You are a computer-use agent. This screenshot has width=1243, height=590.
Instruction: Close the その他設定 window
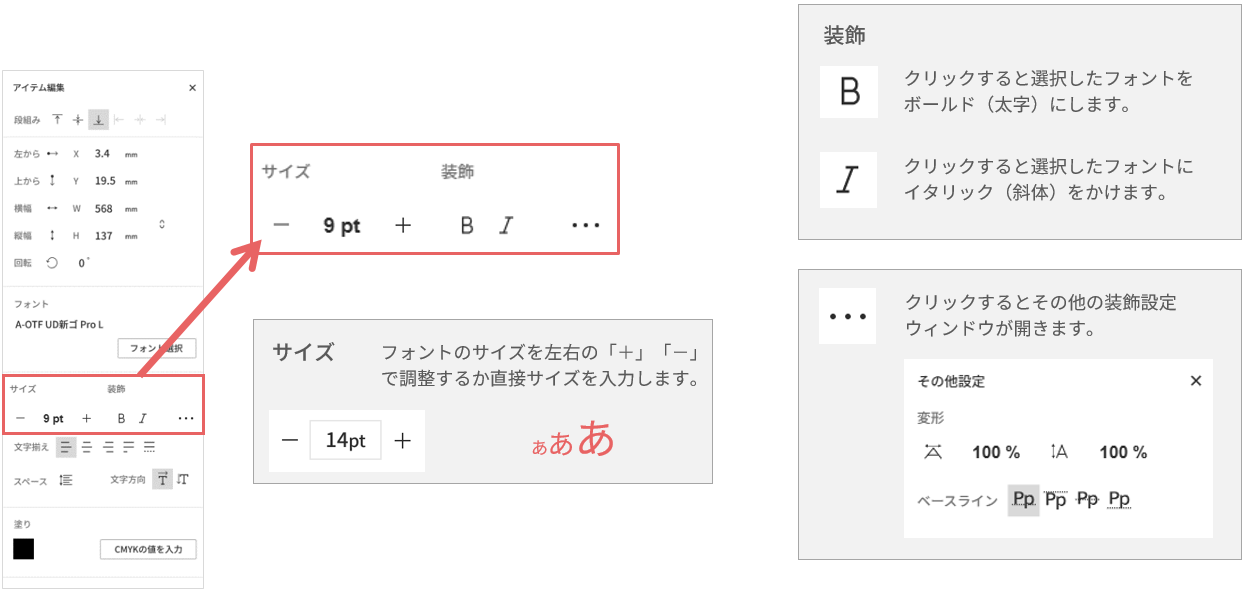coord(1196,381)
